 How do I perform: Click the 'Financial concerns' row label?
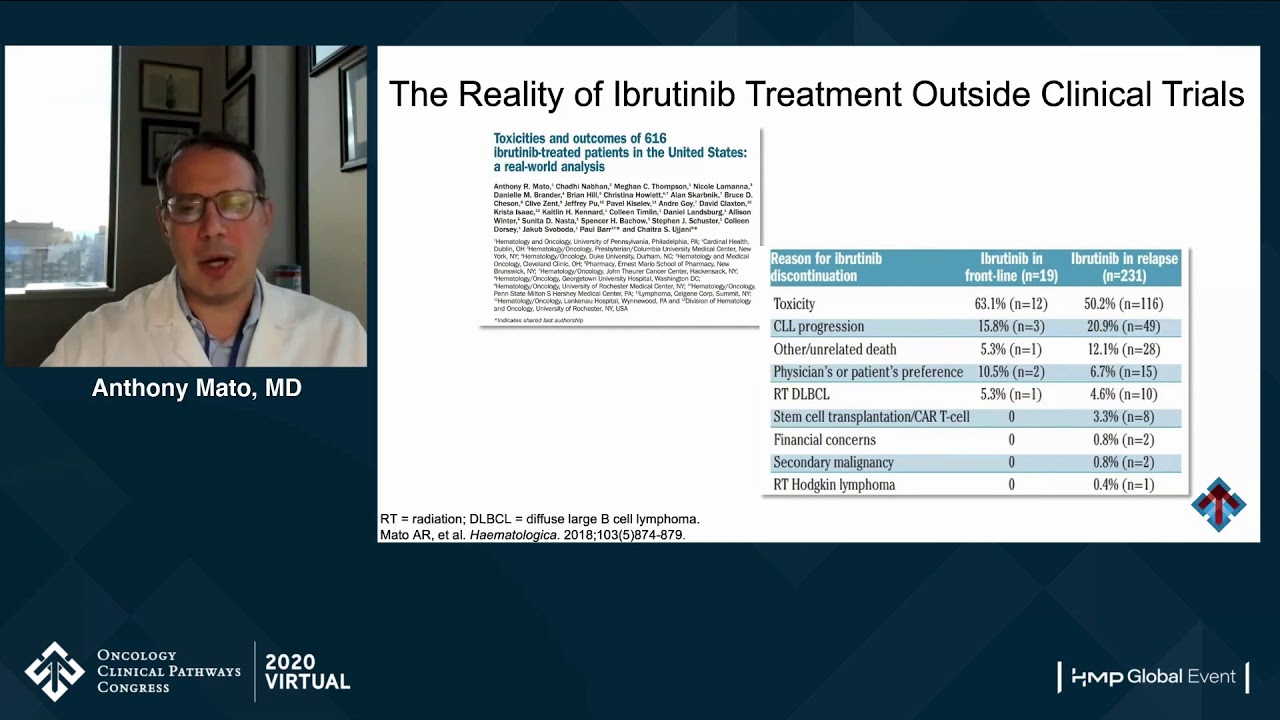(x=824, y=440)
